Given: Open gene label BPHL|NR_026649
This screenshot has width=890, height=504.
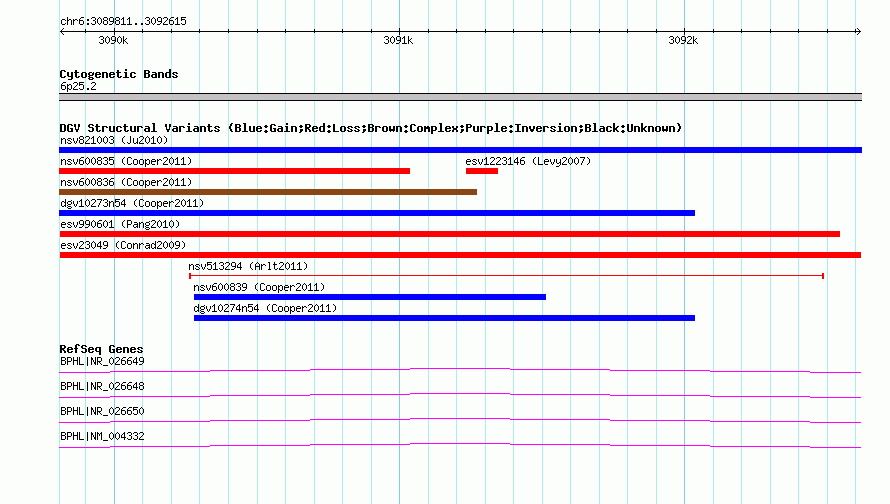Looking at the screenshot, I should [x=102, y=362].
